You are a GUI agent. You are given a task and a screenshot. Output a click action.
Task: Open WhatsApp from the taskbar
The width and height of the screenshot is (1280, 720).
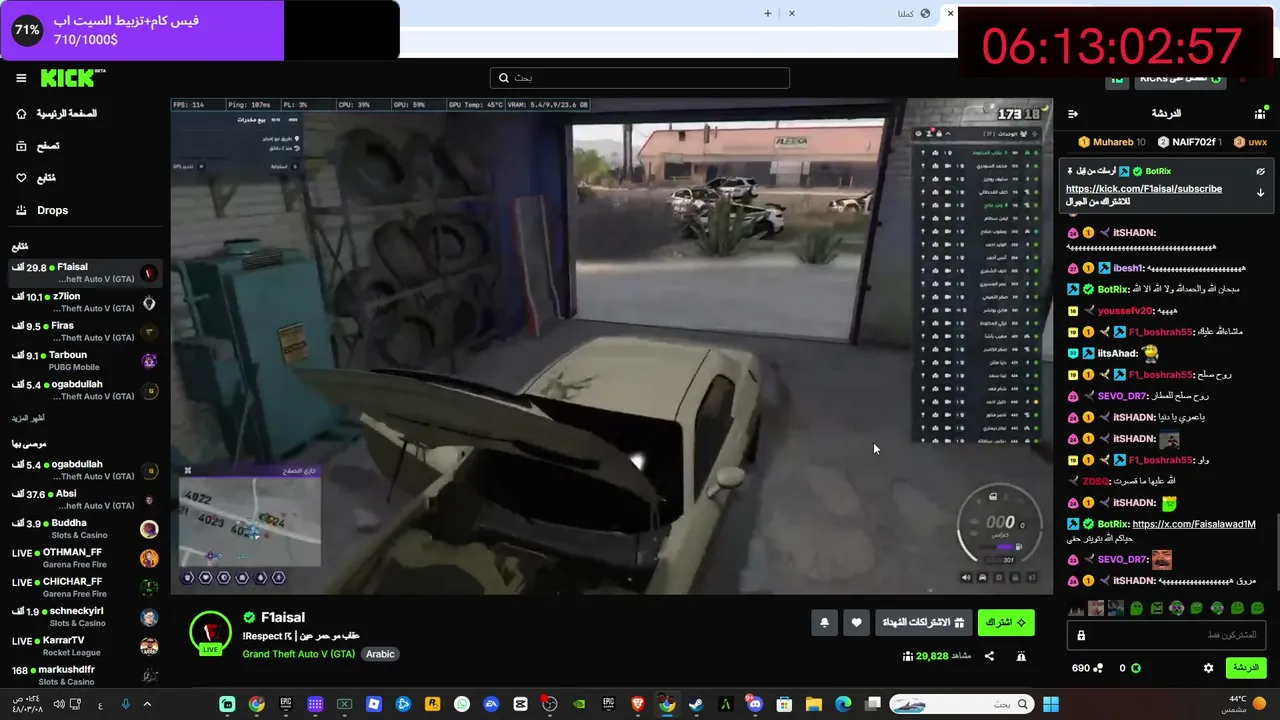[461, 704]
